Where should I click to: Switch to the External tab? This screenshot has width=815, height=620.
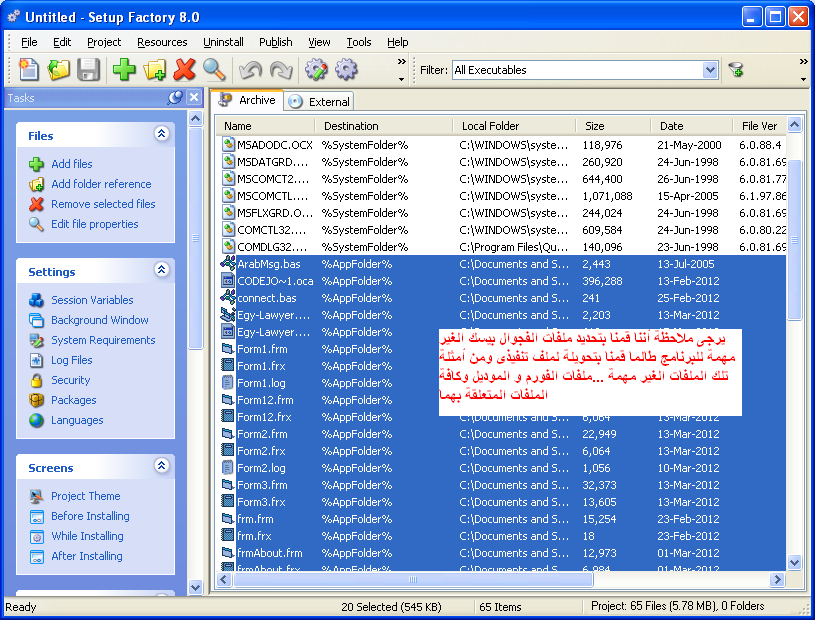[x=320, y=101]
